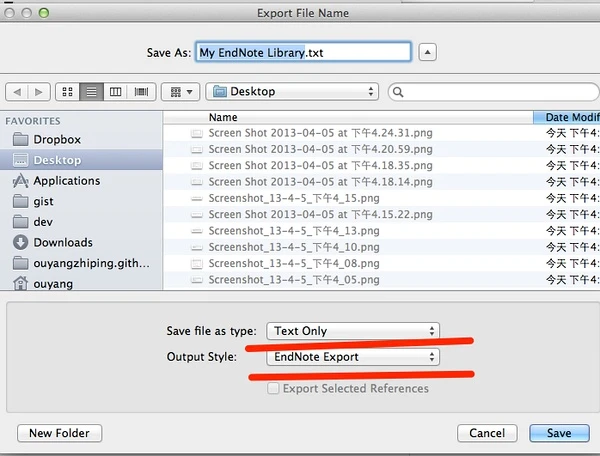Open the Dropbox folder in sidebar
The height and width of the screenshot is (456, 600).
56,140
